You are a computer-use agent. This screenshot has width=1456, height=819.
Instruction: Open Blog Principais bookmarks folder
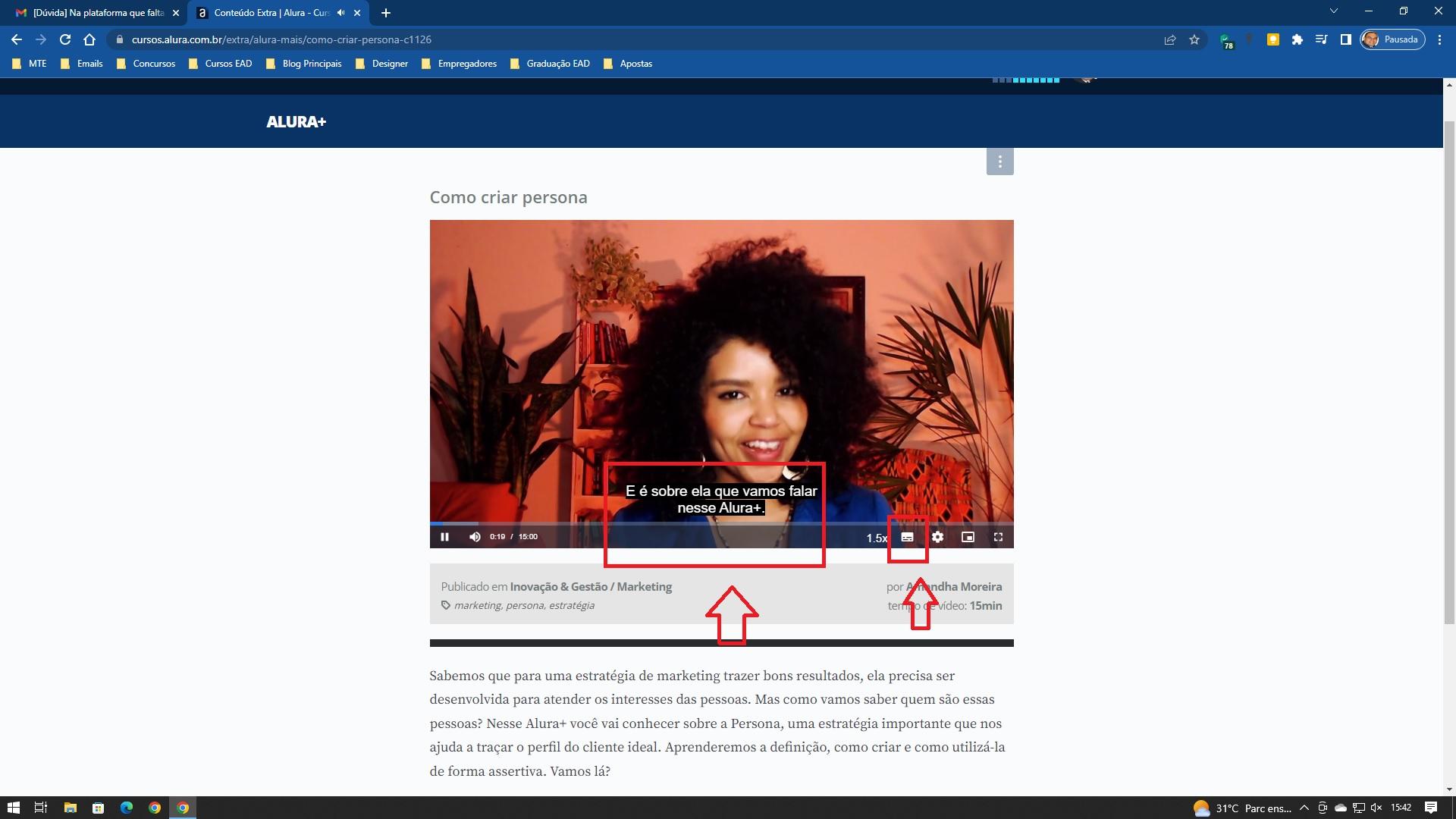304,64
